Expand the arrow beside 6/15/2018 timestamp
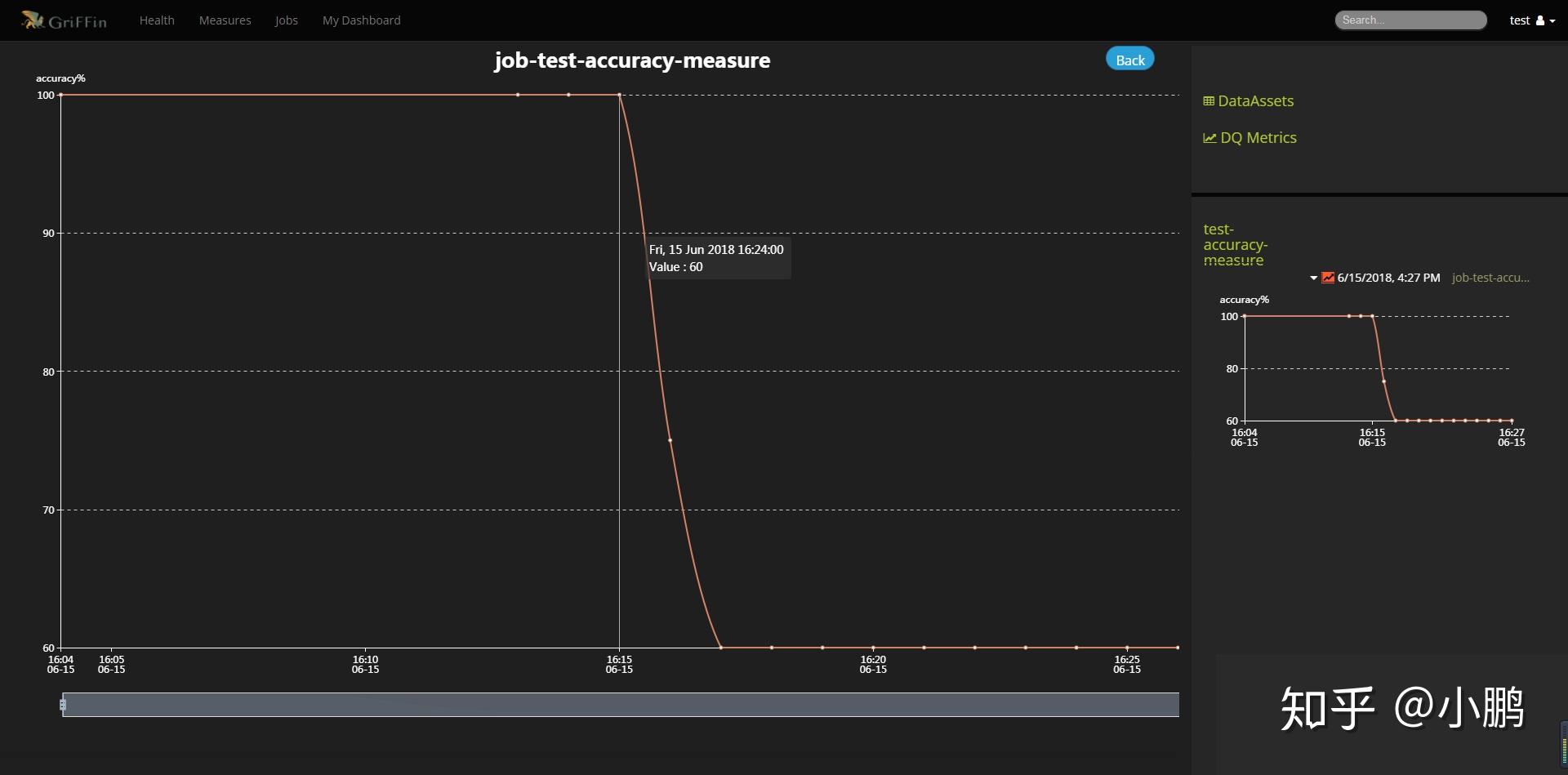The image size is (1568, 775). pos(1313,278)
